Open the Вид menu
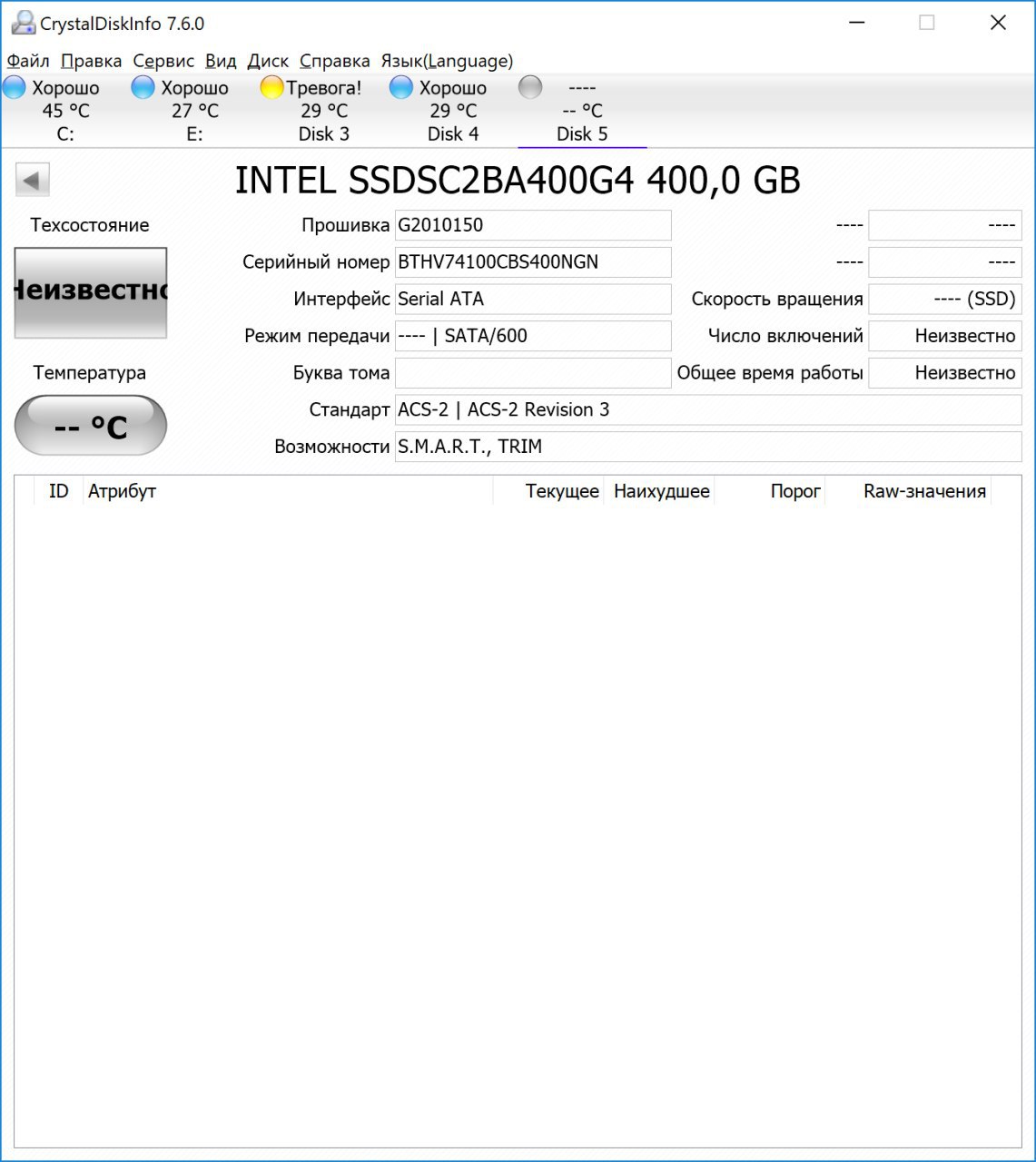Screen dimensions: 1036x1162 coord(221,61)
